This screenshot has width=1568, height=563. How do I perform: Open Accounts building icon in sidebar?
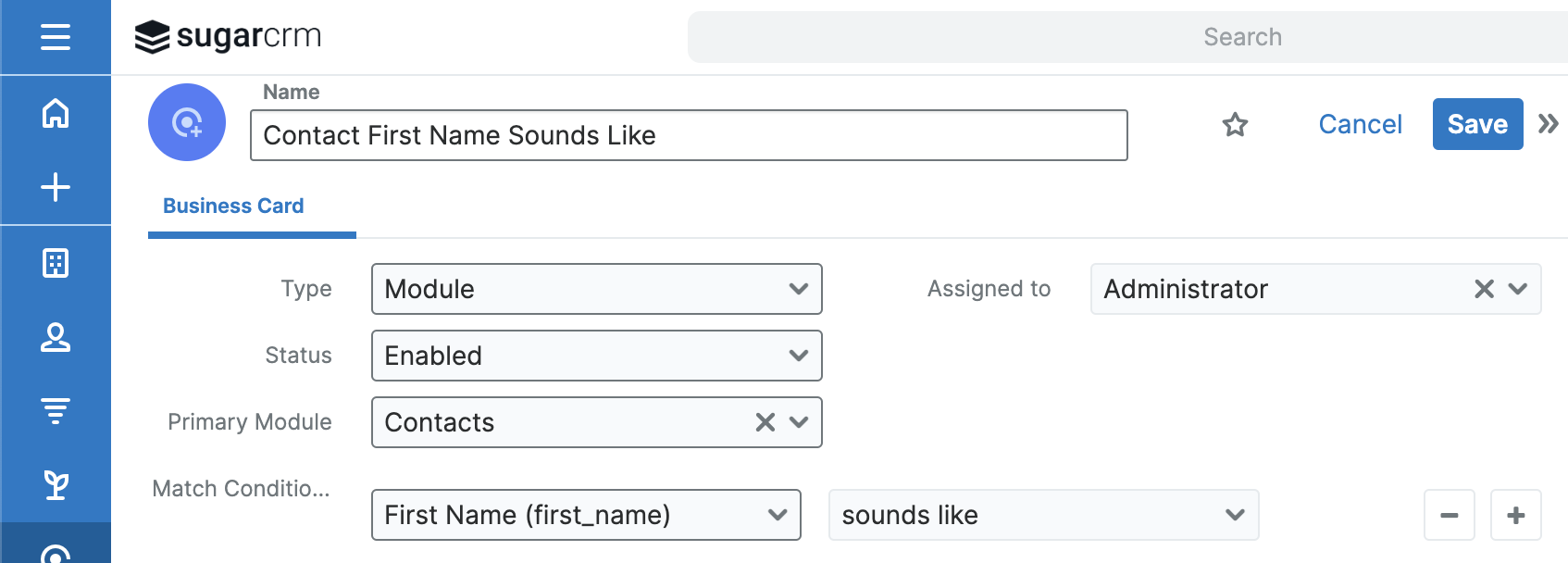(x=56, y=263)
